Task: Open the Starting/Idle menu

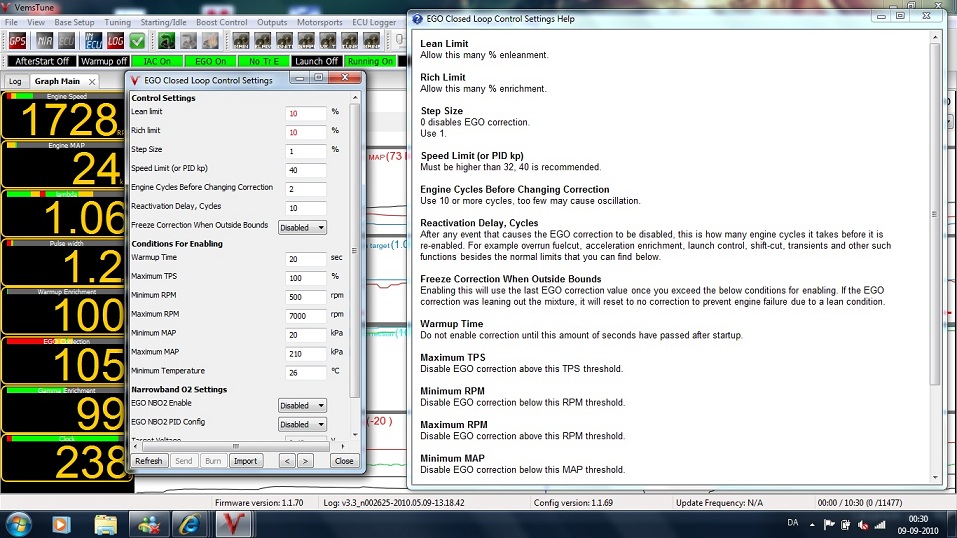Action: 163,22
